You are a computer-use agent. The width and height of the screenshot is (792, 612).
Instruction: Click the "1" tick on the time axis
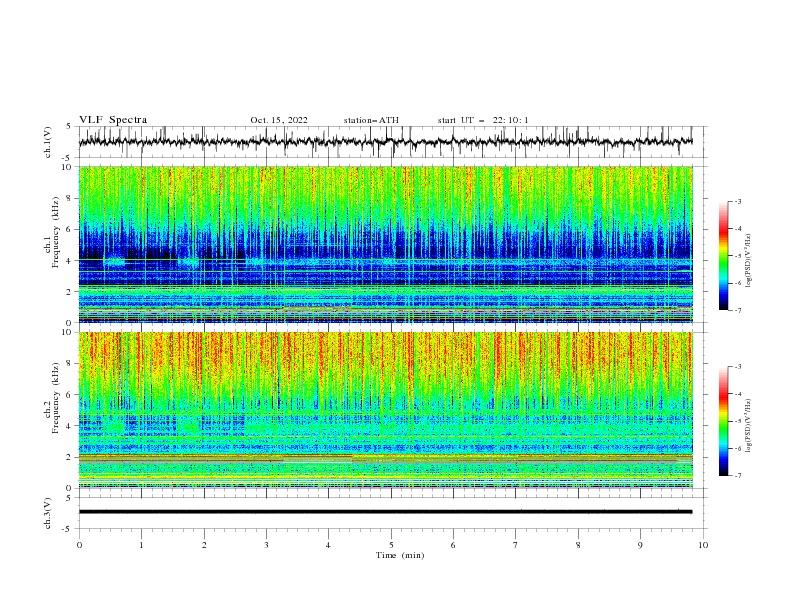point(141,545)
